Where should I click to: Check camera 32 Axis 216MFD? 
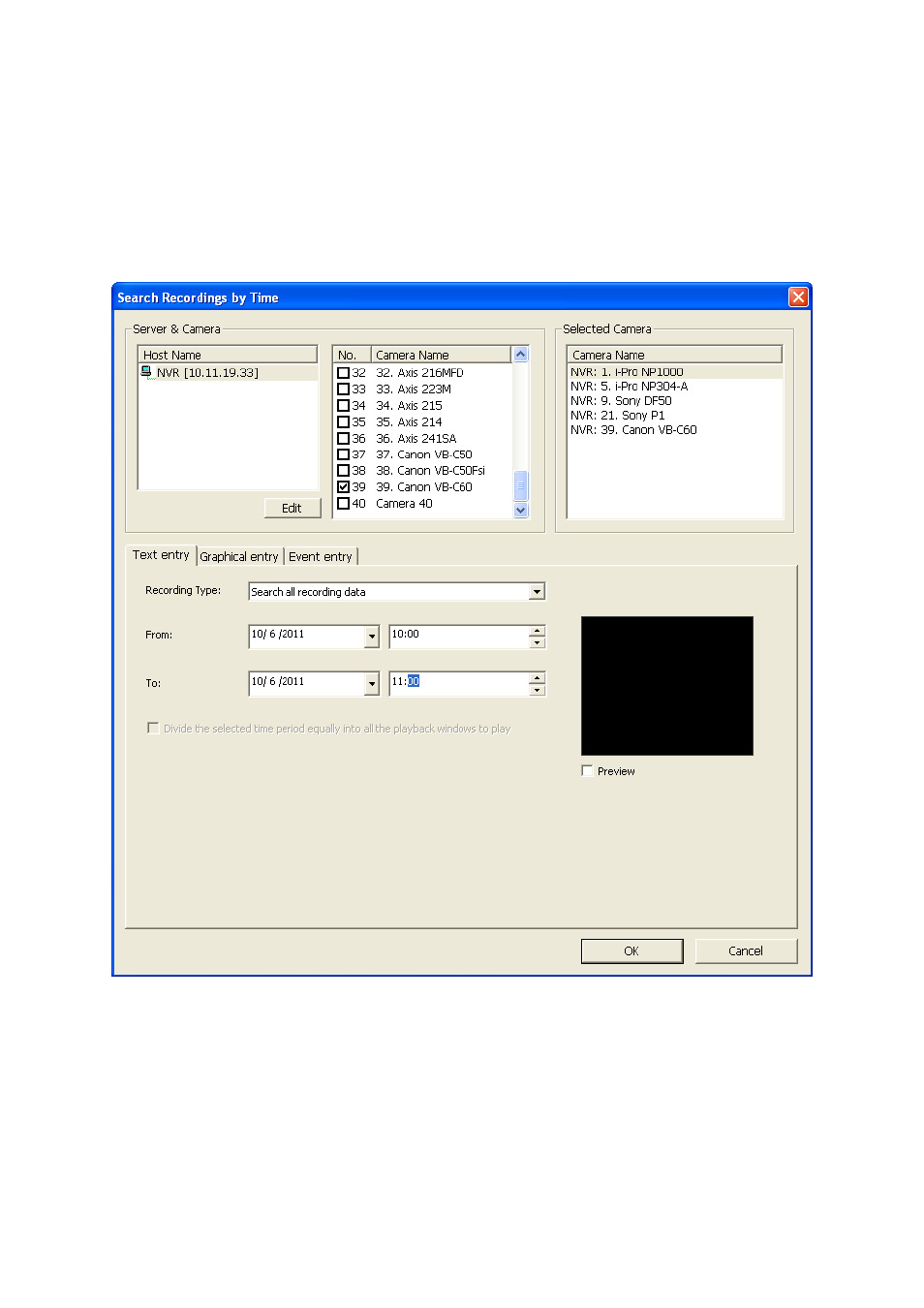pos(343,373)
